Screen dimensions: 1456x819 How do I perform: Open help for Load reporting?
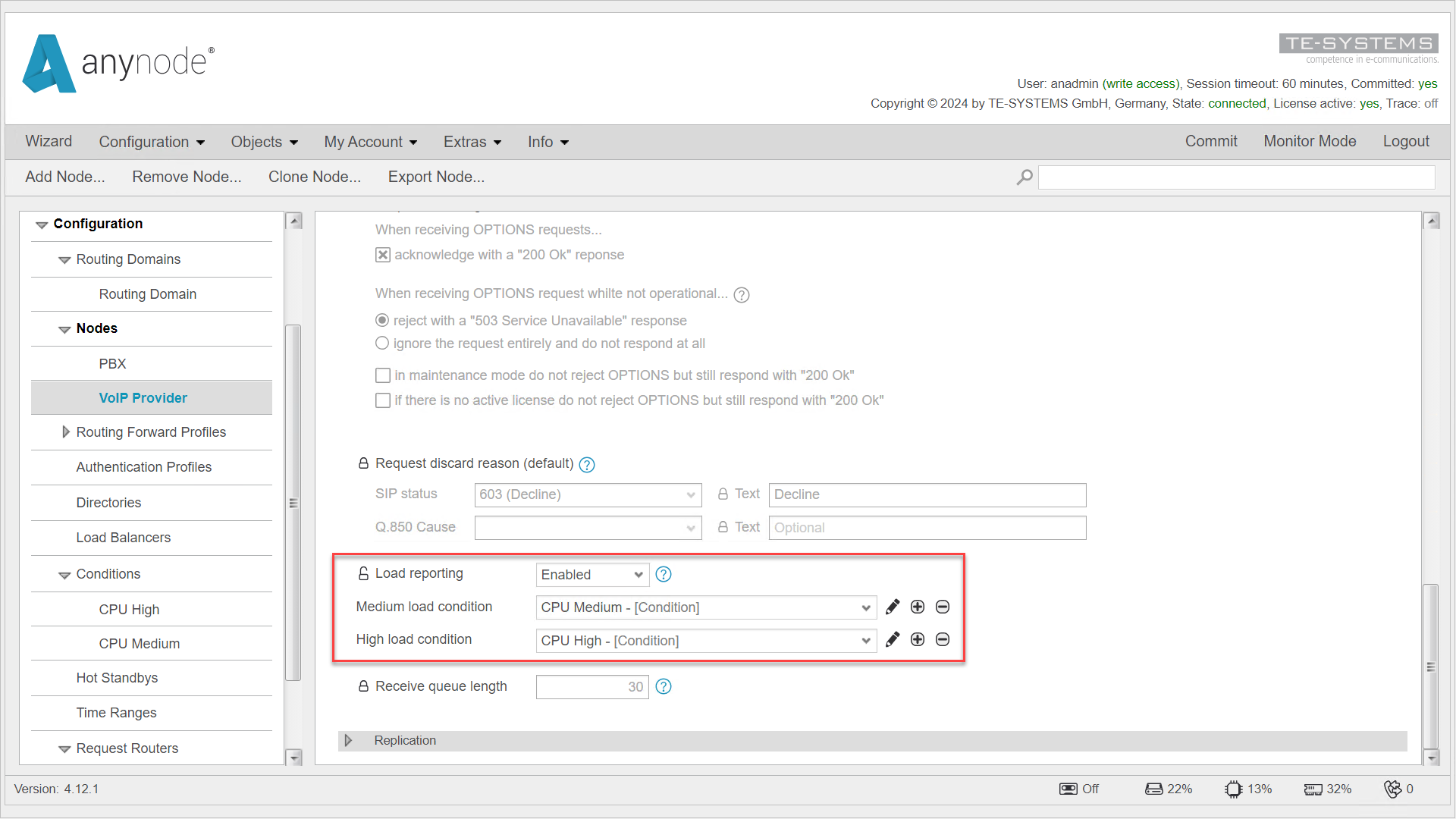(x=664, y=574)
